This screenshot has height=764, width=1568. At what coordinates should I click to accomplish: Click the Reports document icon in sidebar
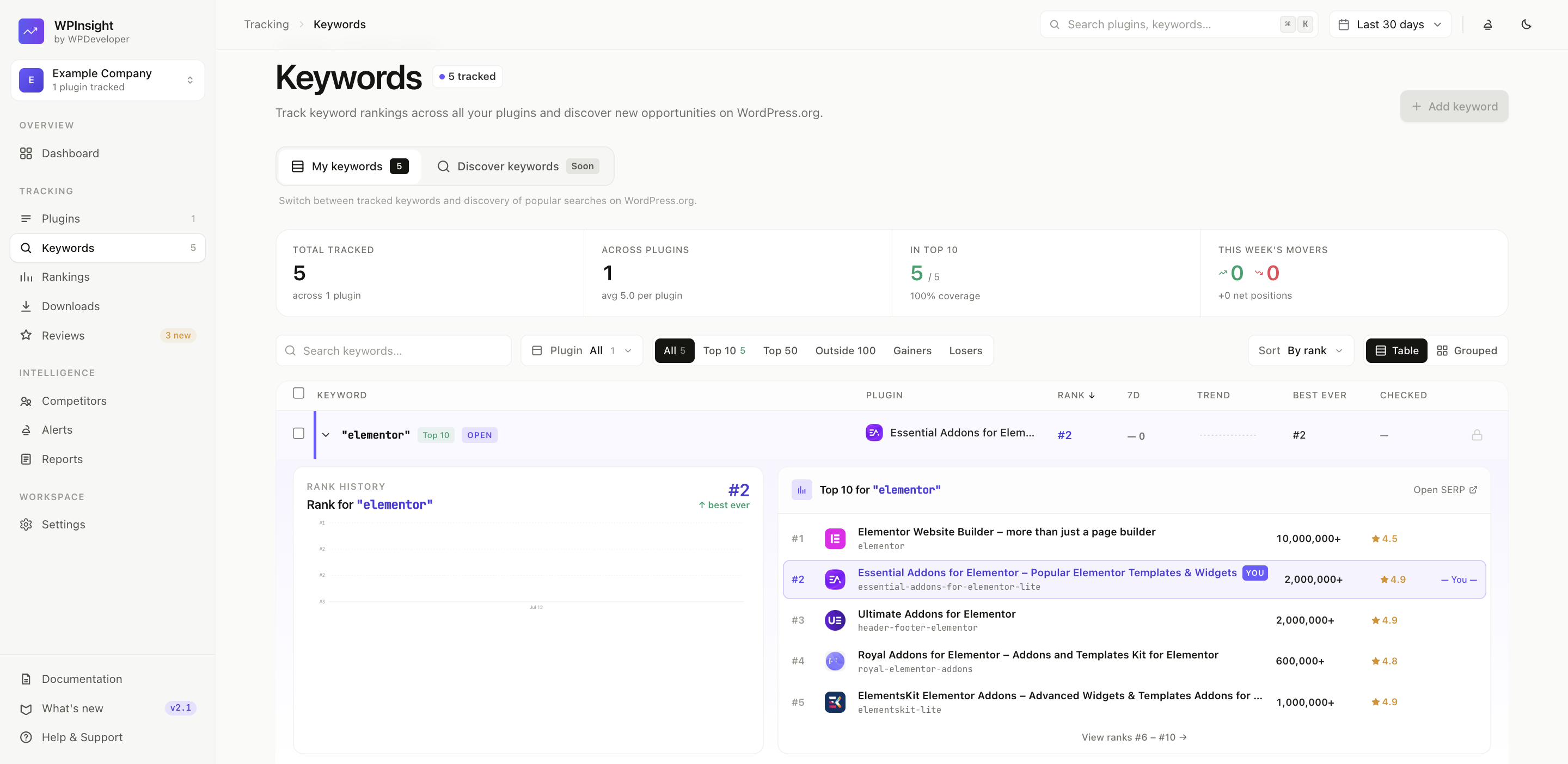[26, 459]
